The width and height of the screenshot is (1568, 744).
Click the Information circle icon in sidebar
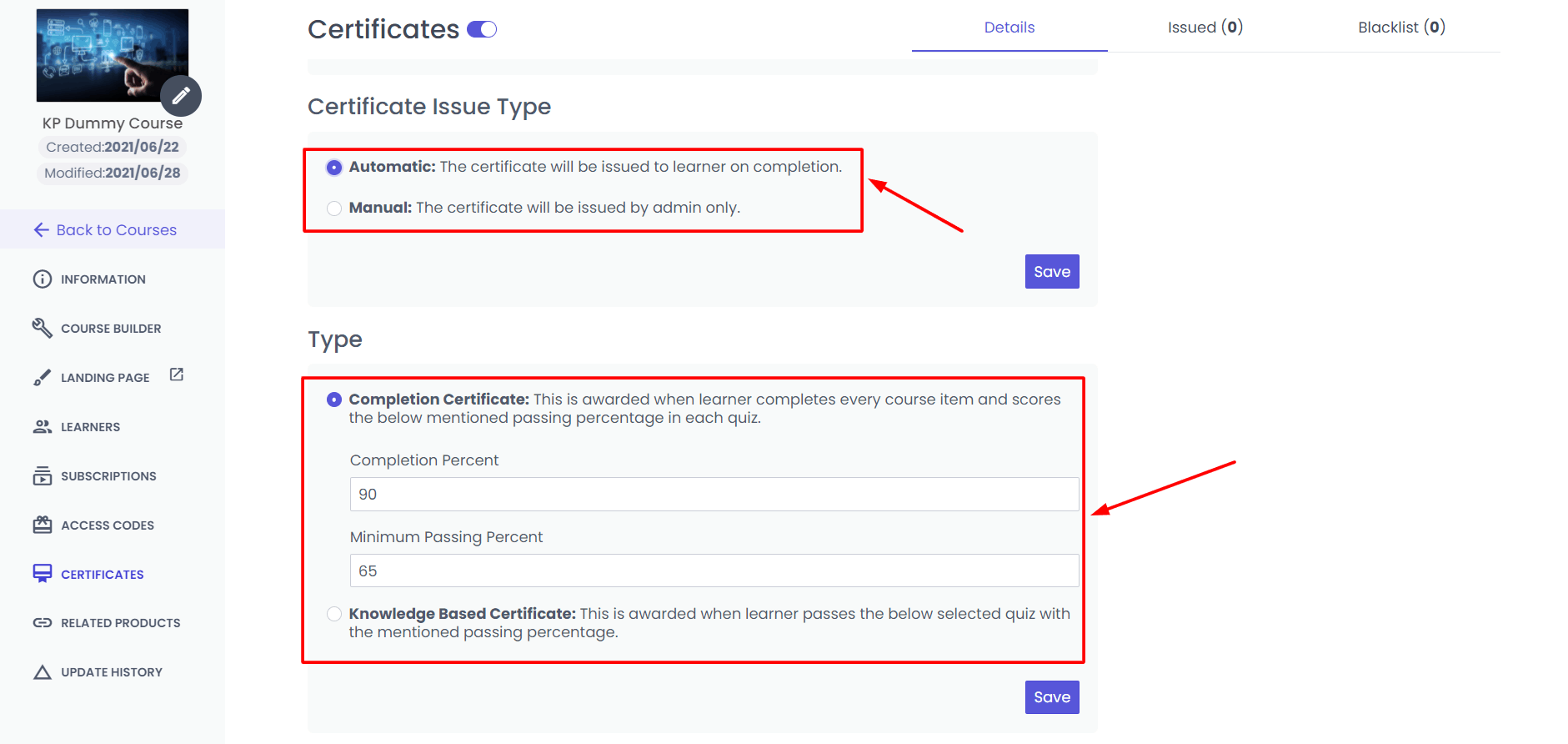coord(43,279)
